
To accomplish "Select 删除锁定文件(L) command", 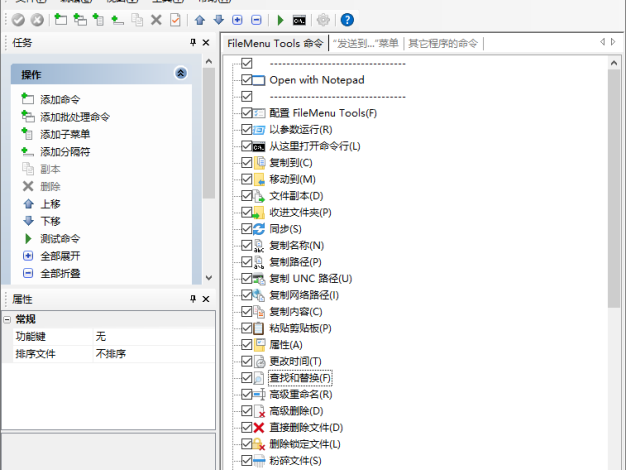I will (305, 444).
